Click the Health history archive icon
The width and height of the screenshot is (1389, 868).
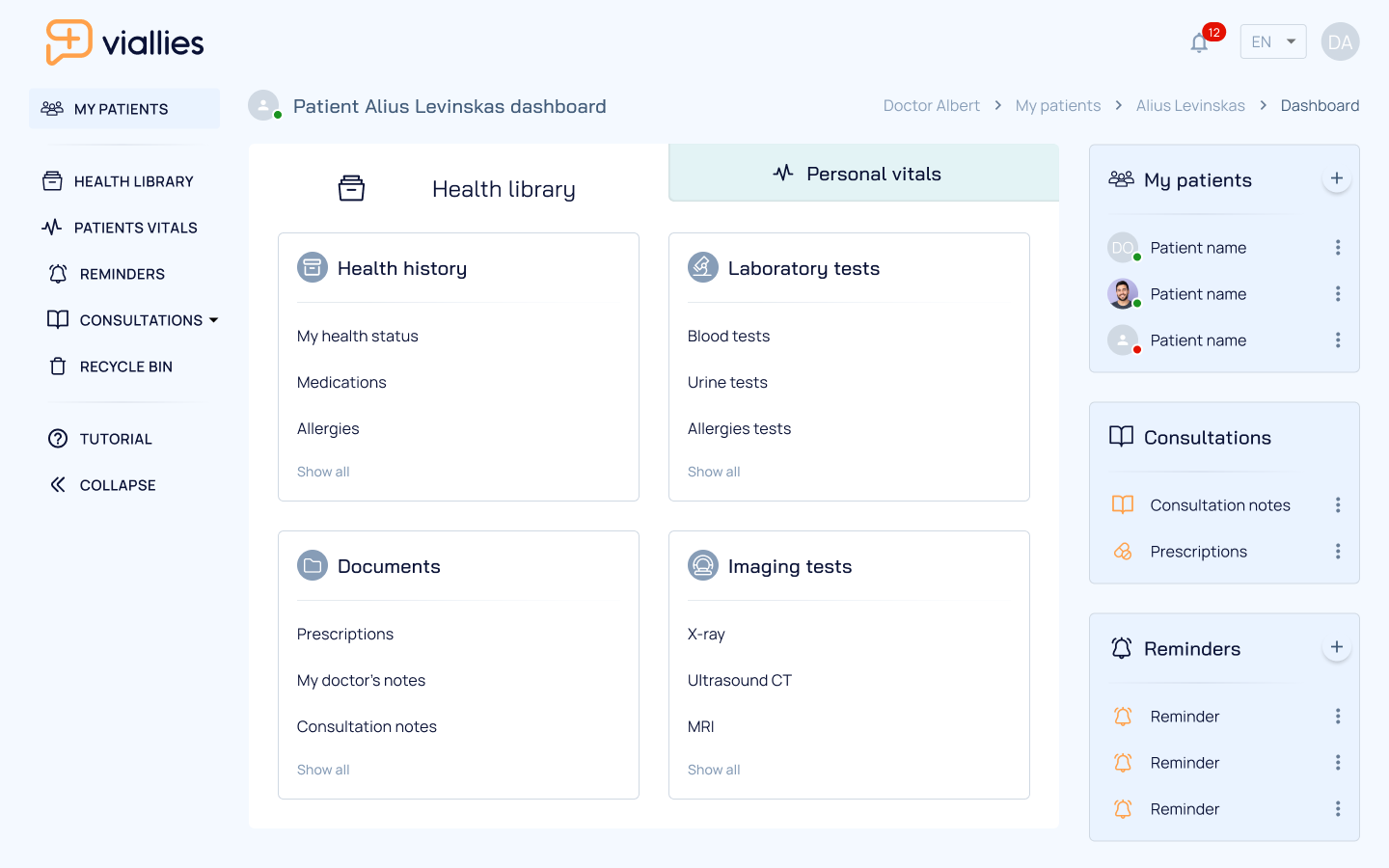[x=313, y=267]
